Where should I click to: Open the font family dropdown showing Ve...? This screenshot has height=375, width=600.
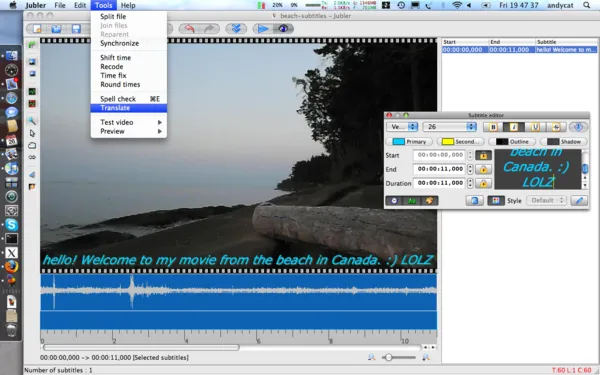click(x=402, y=127)
